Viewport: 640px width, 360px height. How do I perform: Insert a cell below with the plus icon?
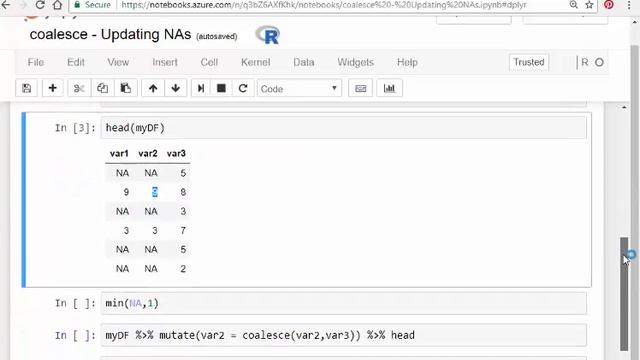(53, 88)
